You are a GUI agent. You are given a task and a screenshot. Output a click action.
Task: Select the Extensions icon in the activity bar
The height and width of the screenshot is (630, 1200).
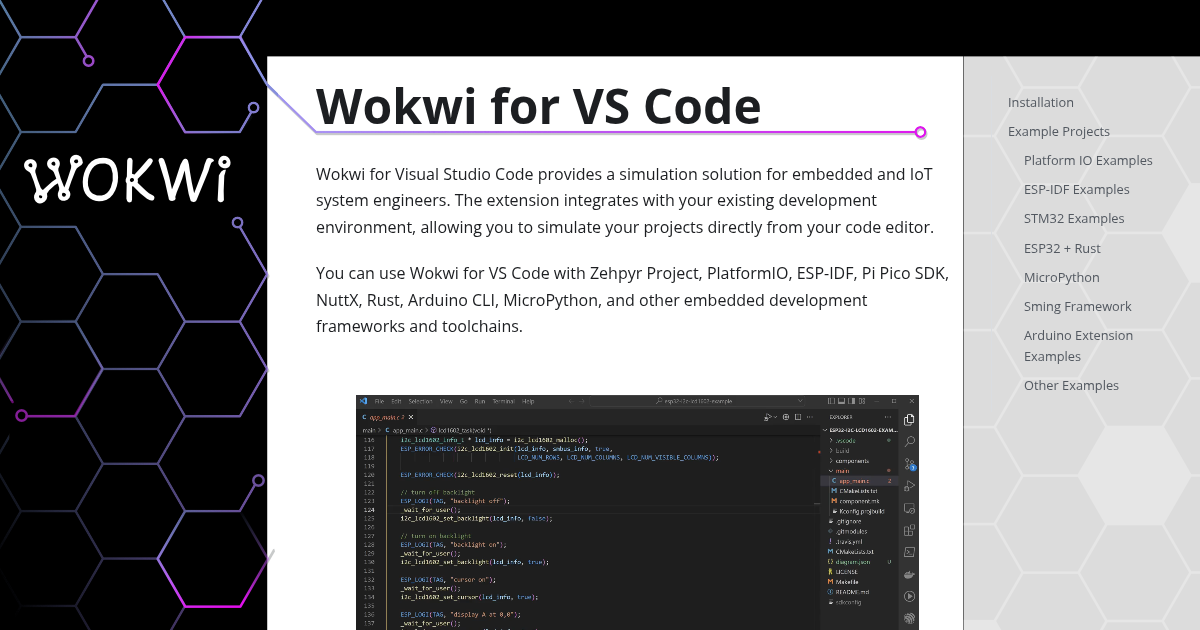908,530
